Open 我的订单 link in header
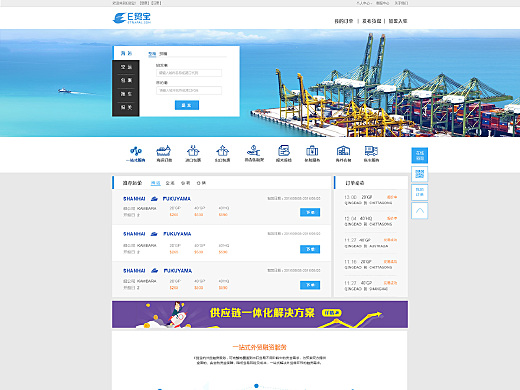This screenshot has height=390, width=520. pos(344,21)
